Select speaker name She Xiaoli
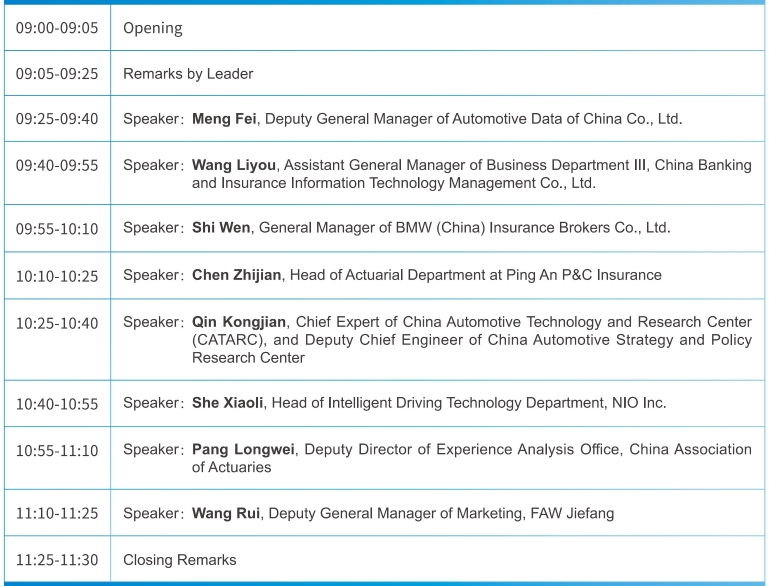This screenshot has width=769, height=586. [x=228, y=403]
